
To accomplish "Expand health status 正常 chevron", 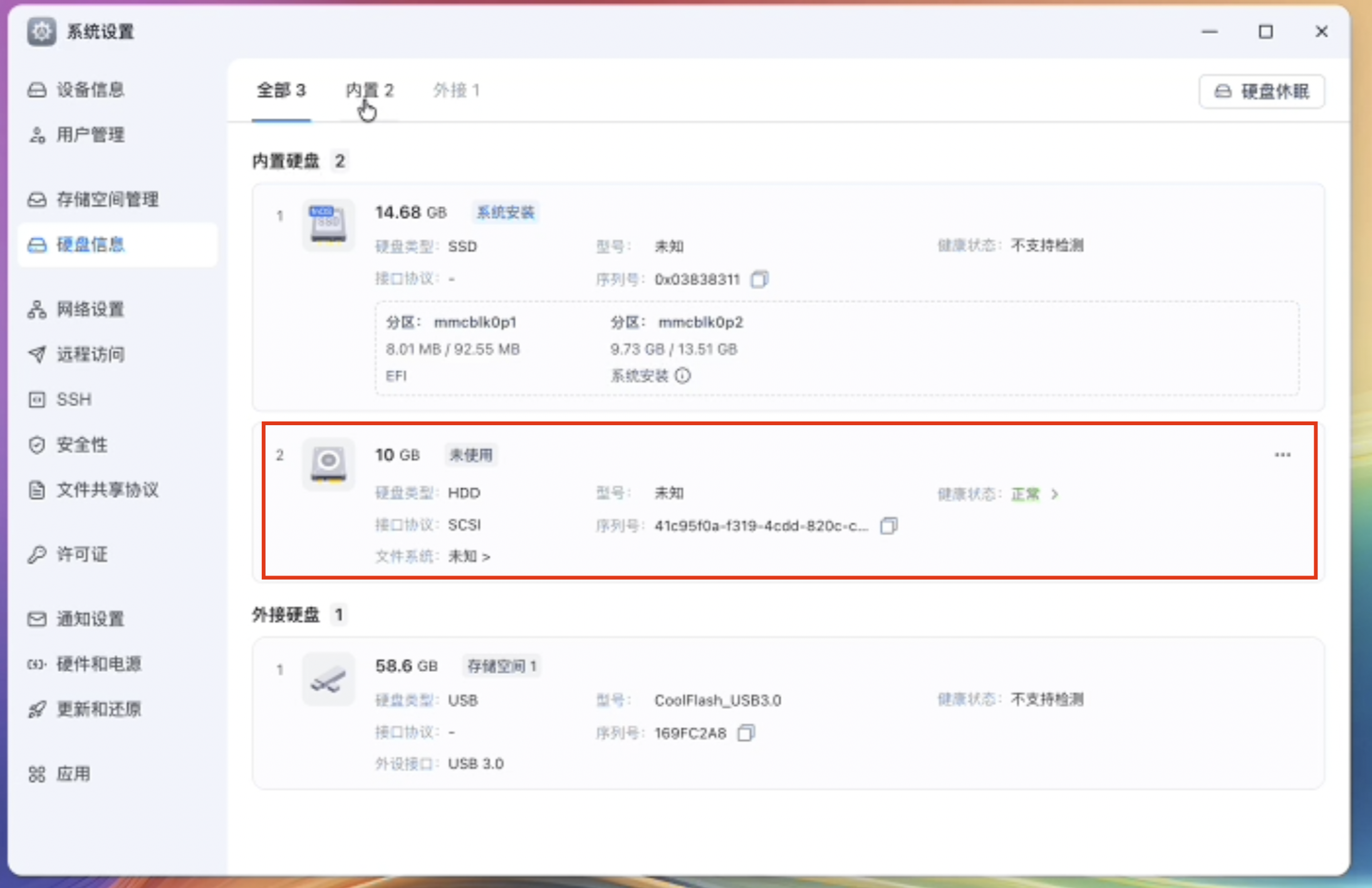I will click(1055, 494).
